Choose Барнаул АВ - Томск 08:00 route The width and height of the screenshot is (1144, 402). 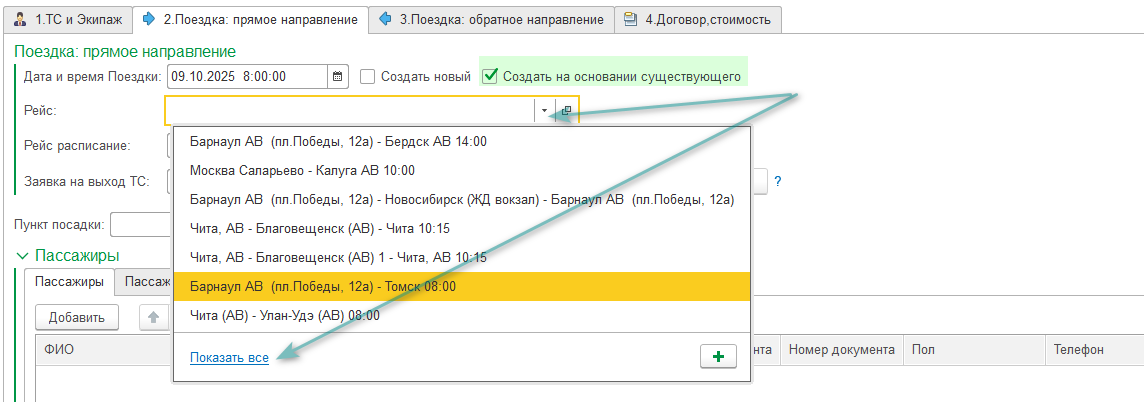coord(322,287)
